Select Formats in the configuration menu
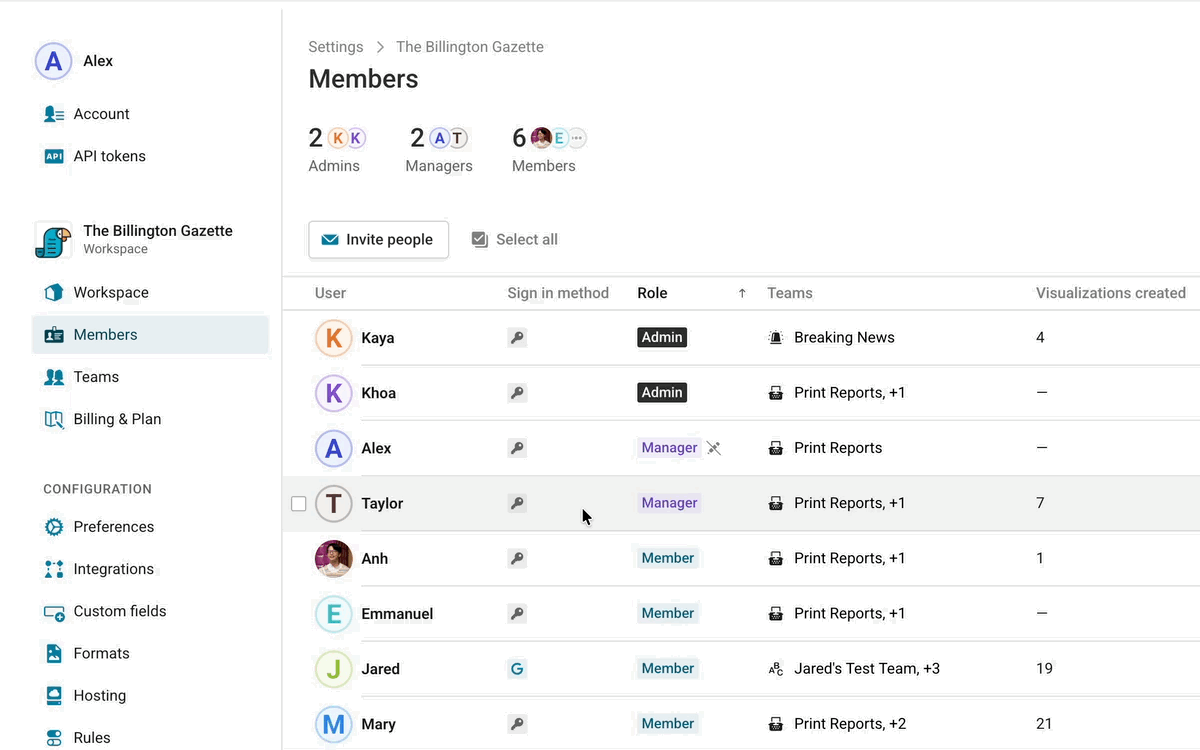Image resolution: width=1200 pixels, height=750 pixels. pos(101,653)
